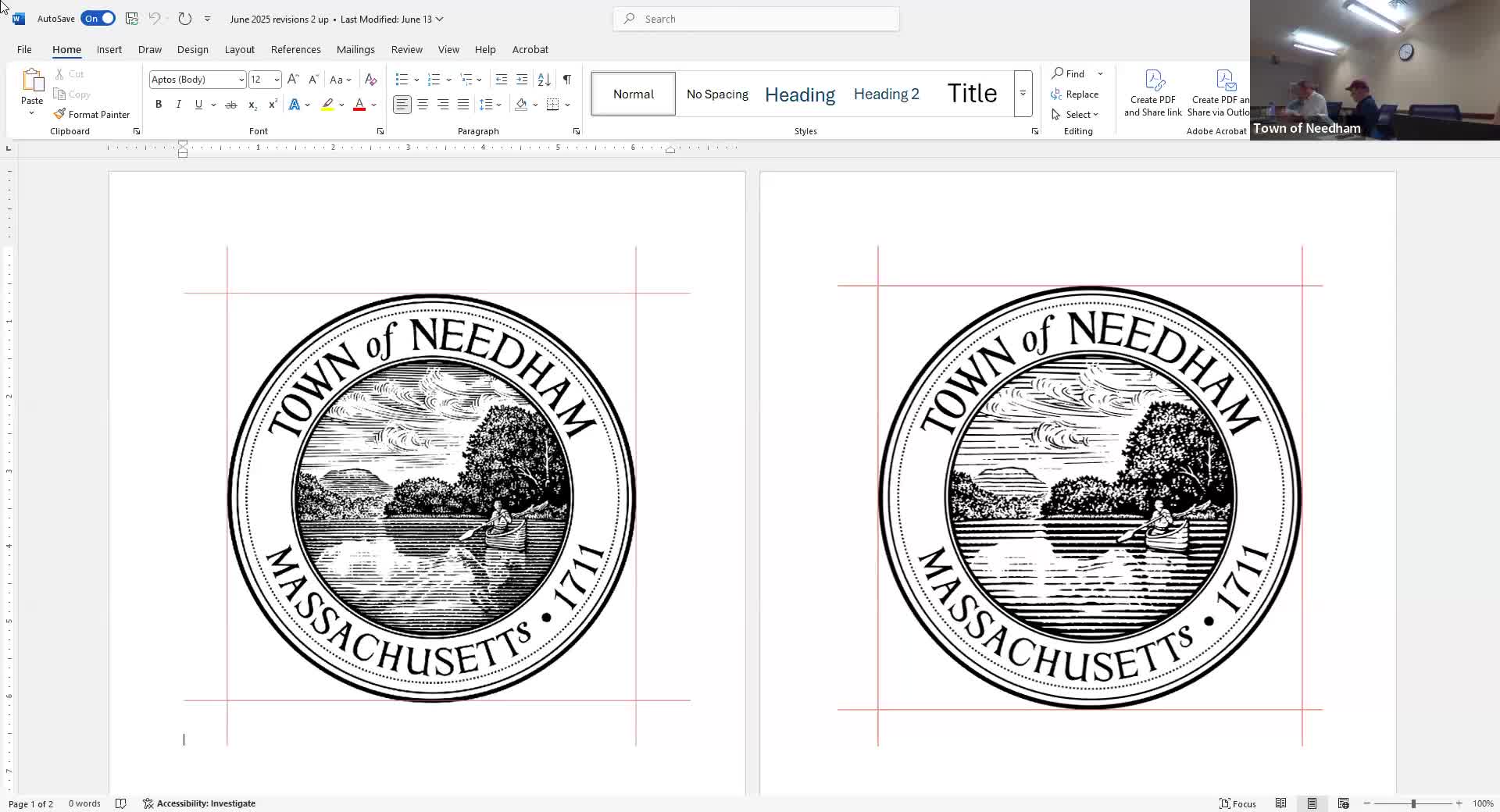The image size is (1500, 812).
Task: Apply the Heading 2 style
Action: click(886, 94)
